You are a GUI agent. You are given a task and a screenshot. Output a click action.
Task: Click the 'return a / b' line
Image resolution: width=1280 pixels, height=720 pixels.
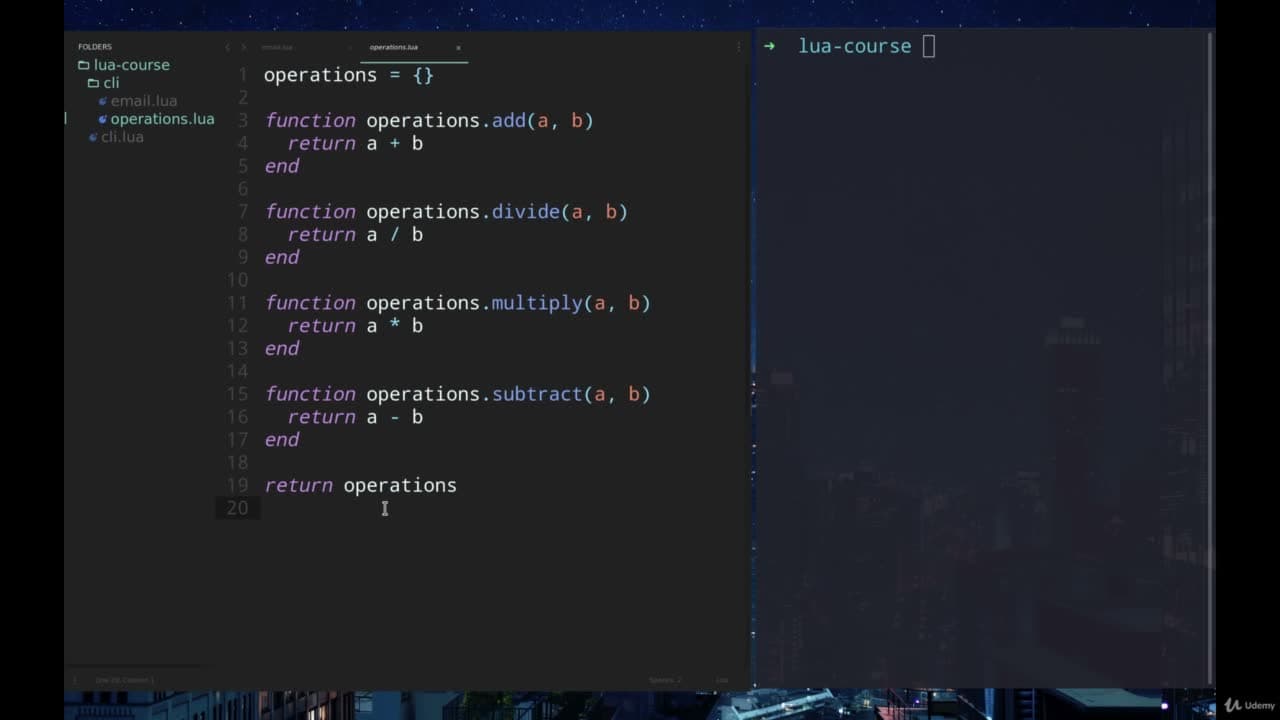(x=355, y=234)
